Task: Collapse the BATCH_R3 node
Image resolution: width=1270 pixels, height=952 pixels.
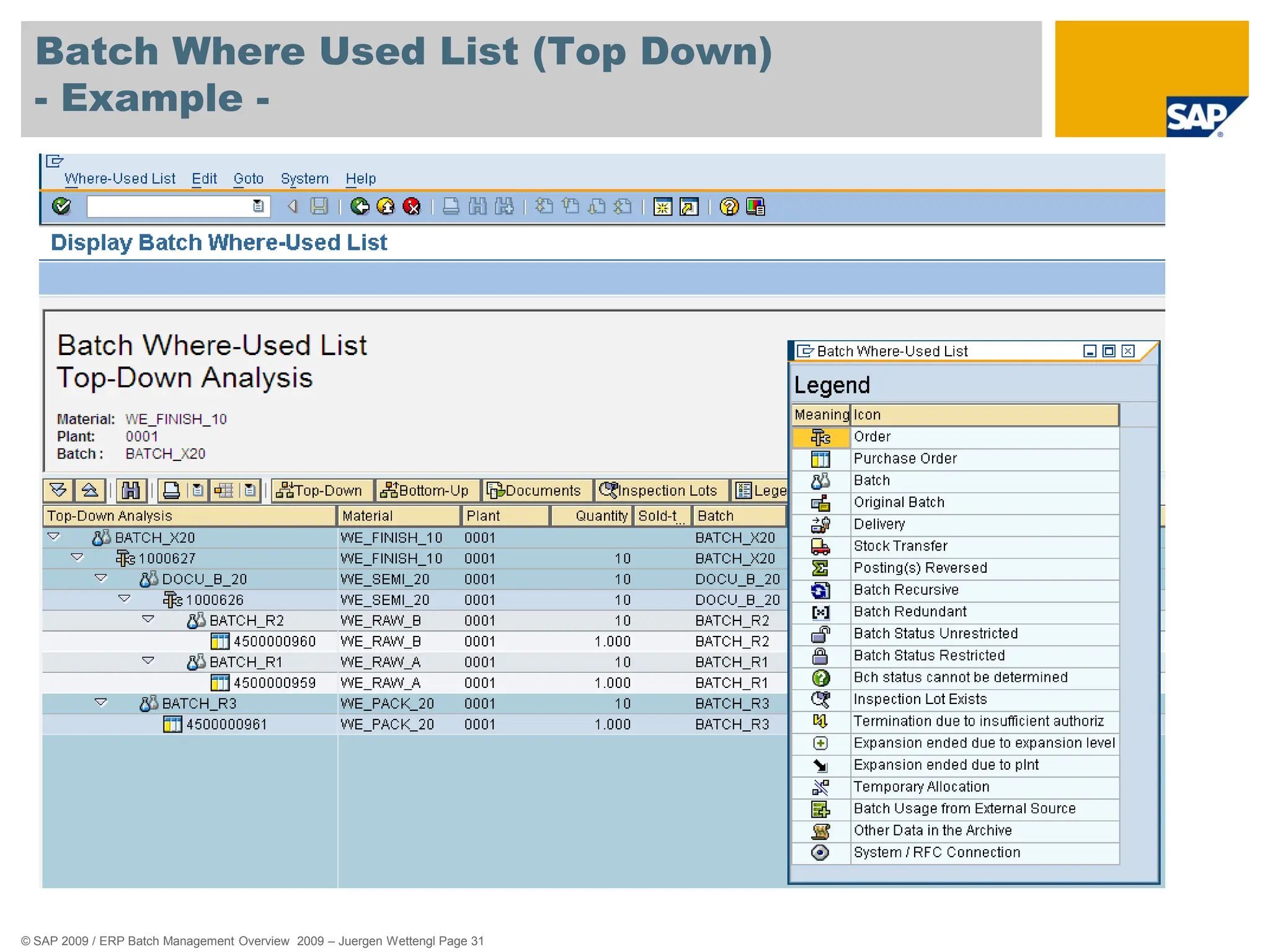Action: click(x=101, y=702)
